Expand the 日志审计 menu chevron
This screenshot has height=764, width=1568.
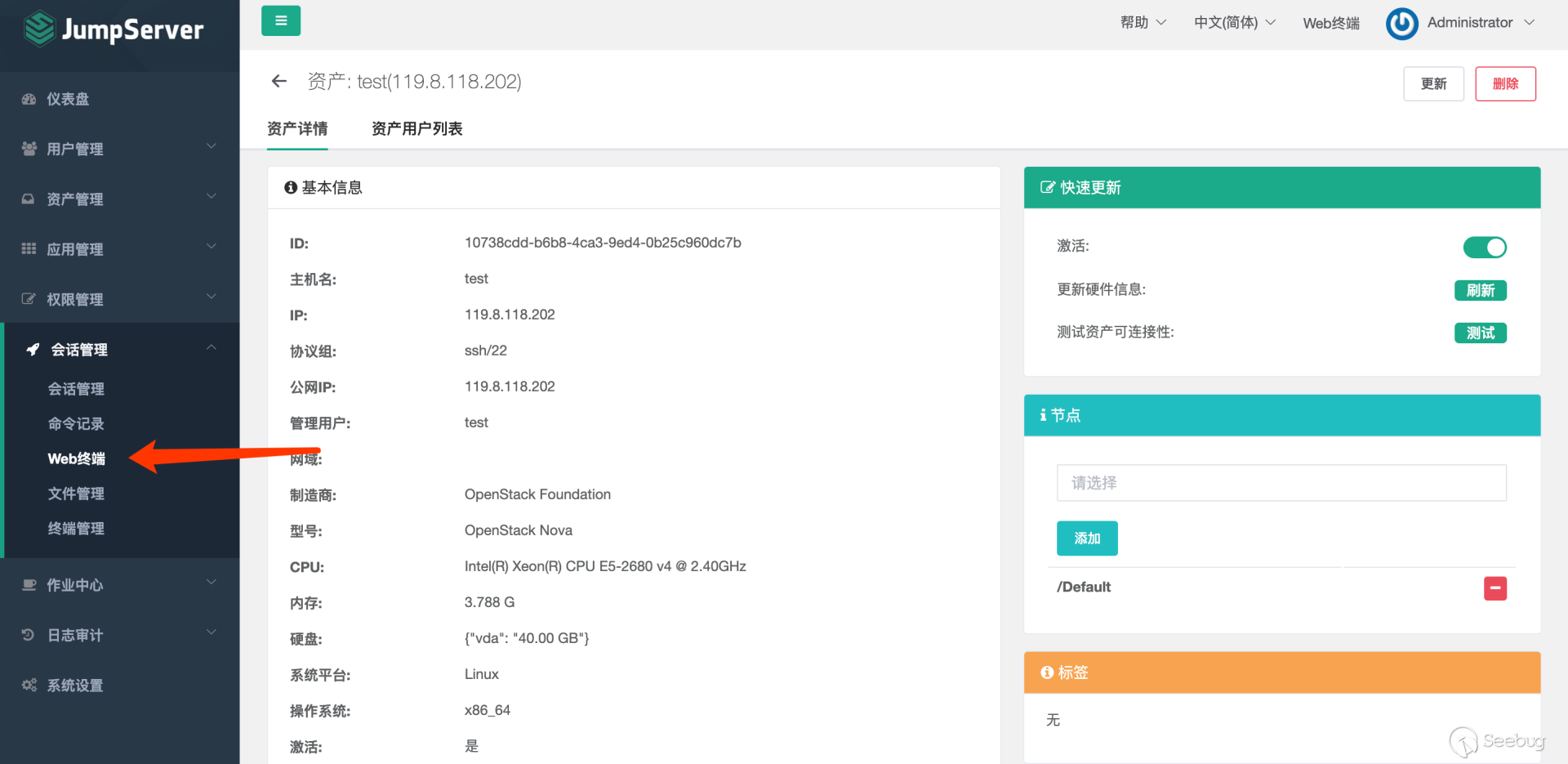[x=212, y=632]
